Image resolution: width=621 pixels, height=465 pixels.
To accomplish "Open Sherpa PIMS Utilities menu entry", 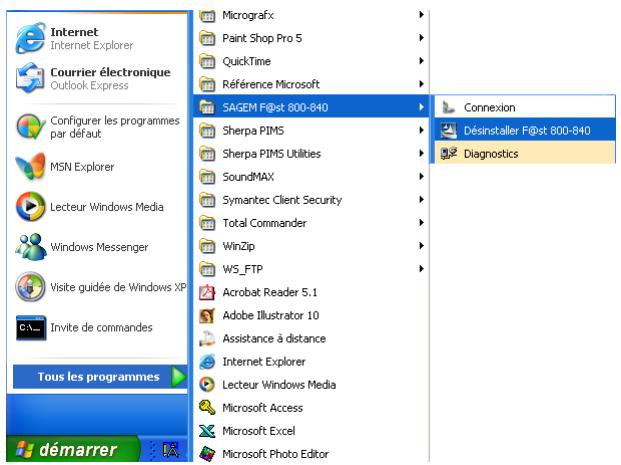I will tap(311, 154).
